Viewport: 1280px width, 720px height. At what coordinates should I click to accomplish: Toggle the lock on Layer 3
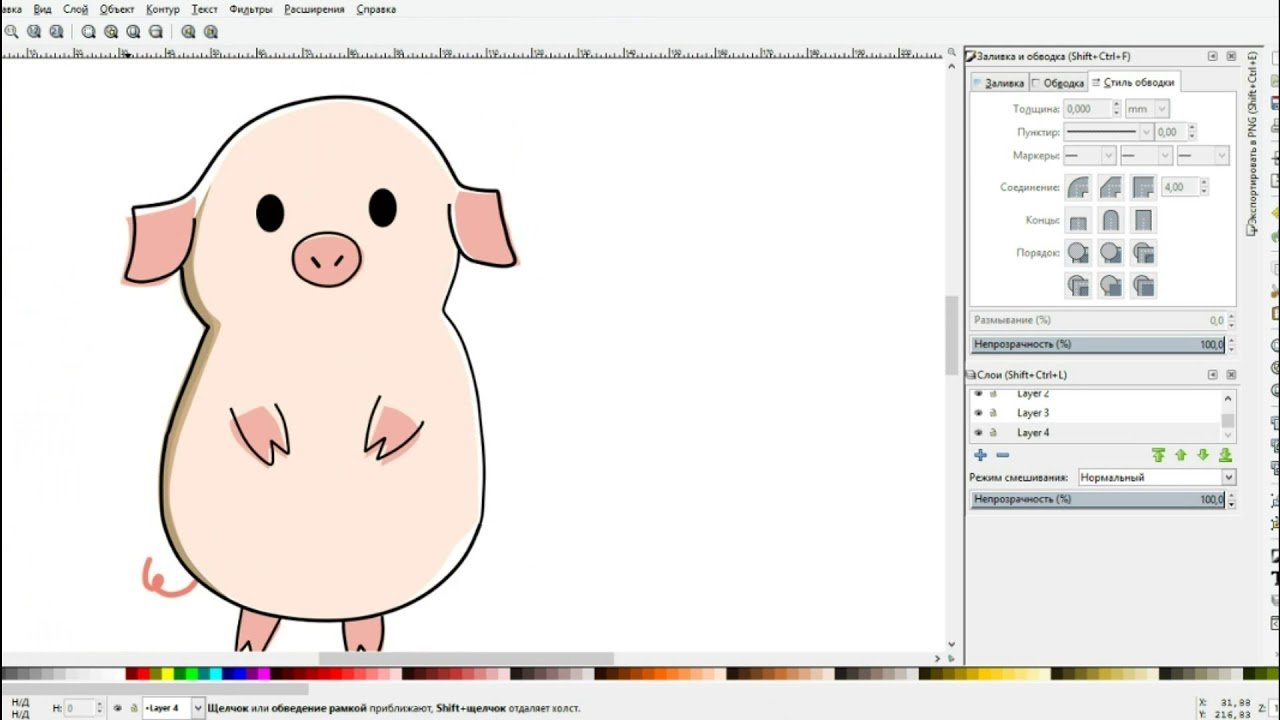click(x=993, y=413)
